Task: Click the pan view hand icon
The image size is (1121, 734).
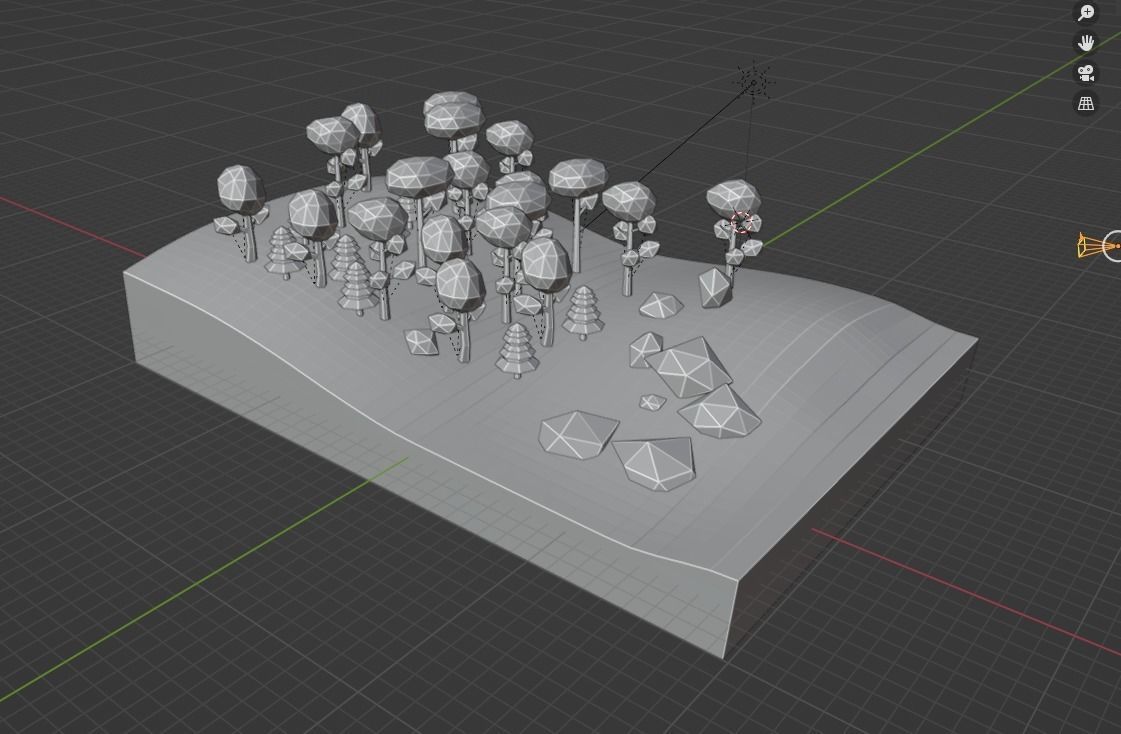Action: (1086, 43)
